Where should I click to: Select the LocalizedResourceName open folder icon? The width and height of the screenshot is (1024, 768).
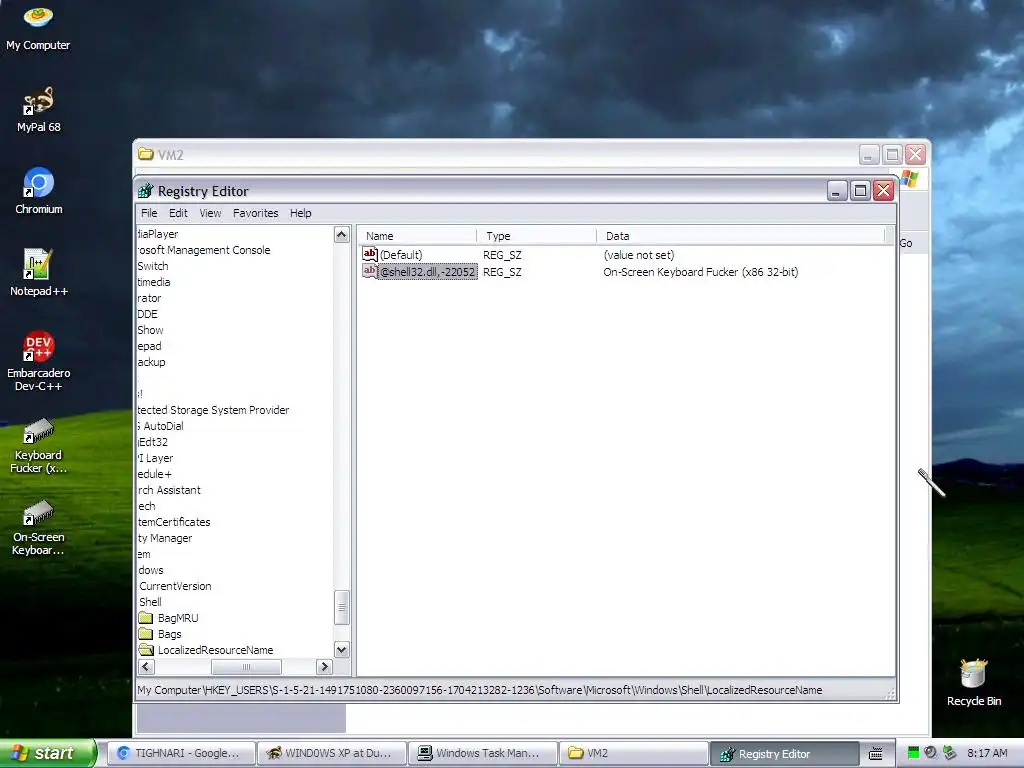(x=146, y=649)
